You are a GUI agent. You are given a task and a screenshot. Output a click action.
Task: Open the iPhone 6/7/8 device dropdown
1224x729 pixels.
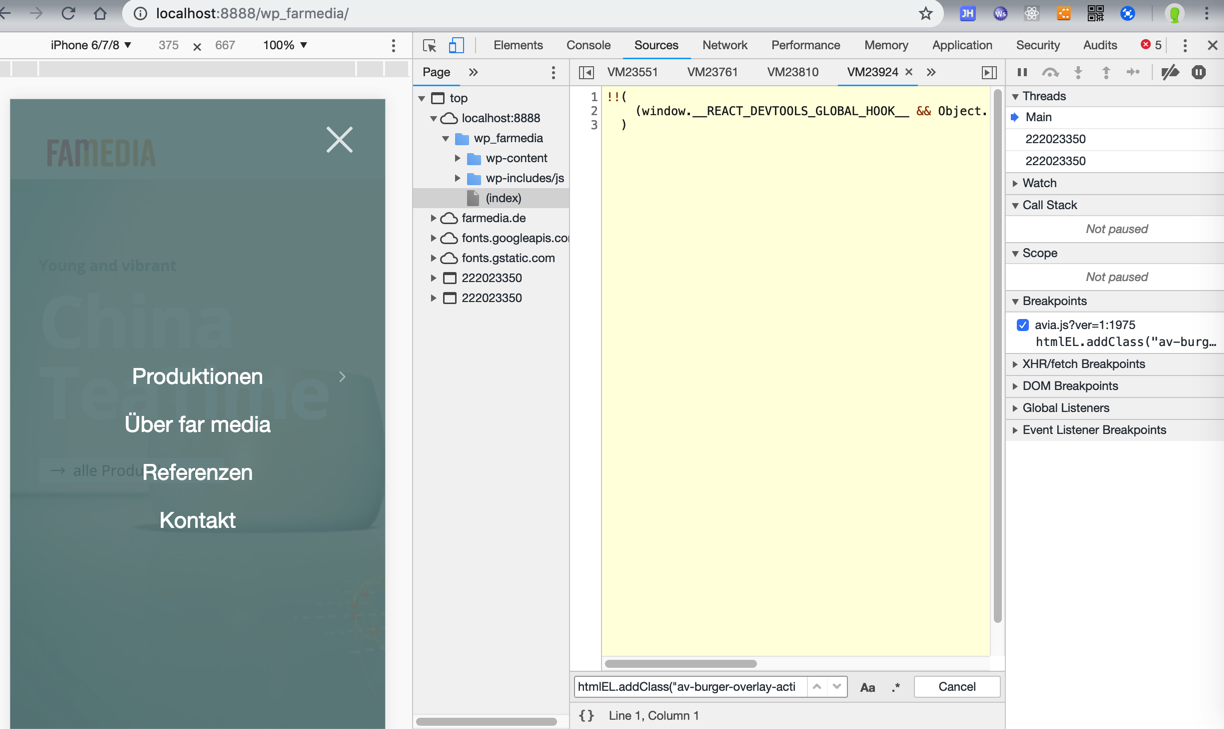[x=91, y=45]
